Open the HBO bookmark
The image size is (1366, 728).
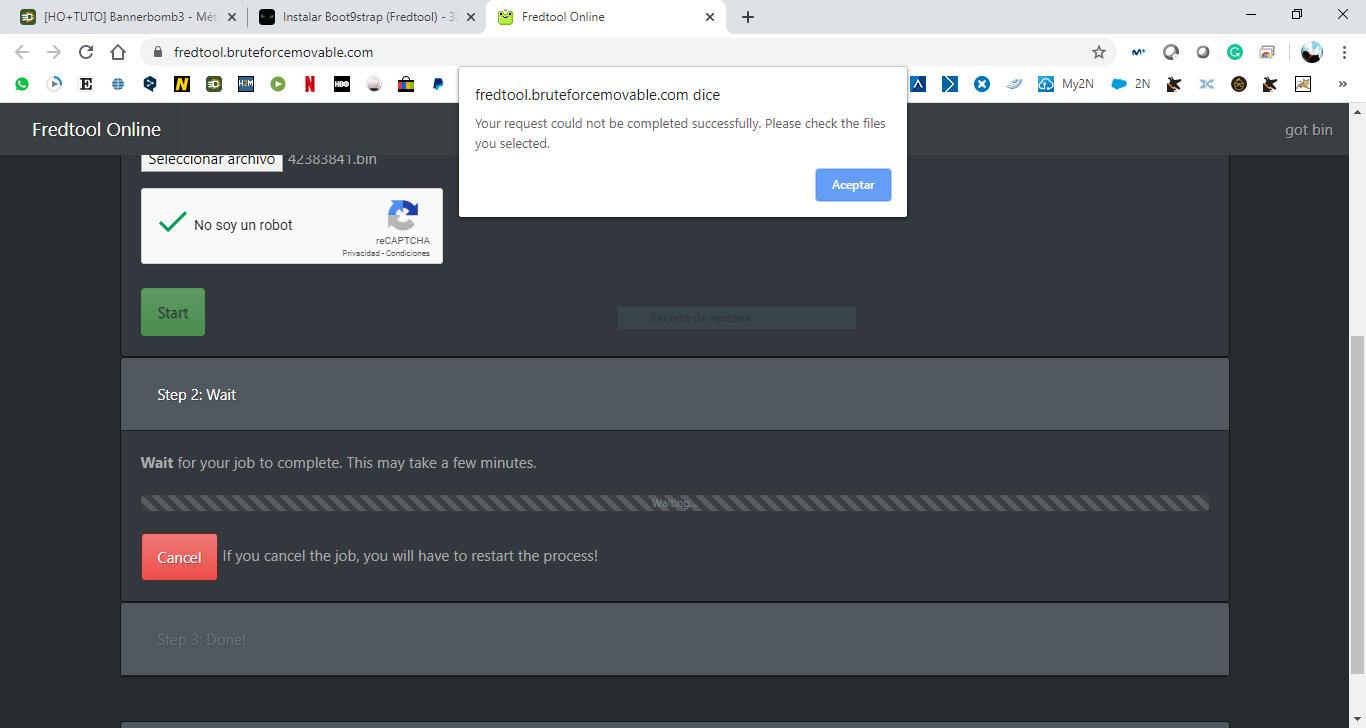point(342,84)
